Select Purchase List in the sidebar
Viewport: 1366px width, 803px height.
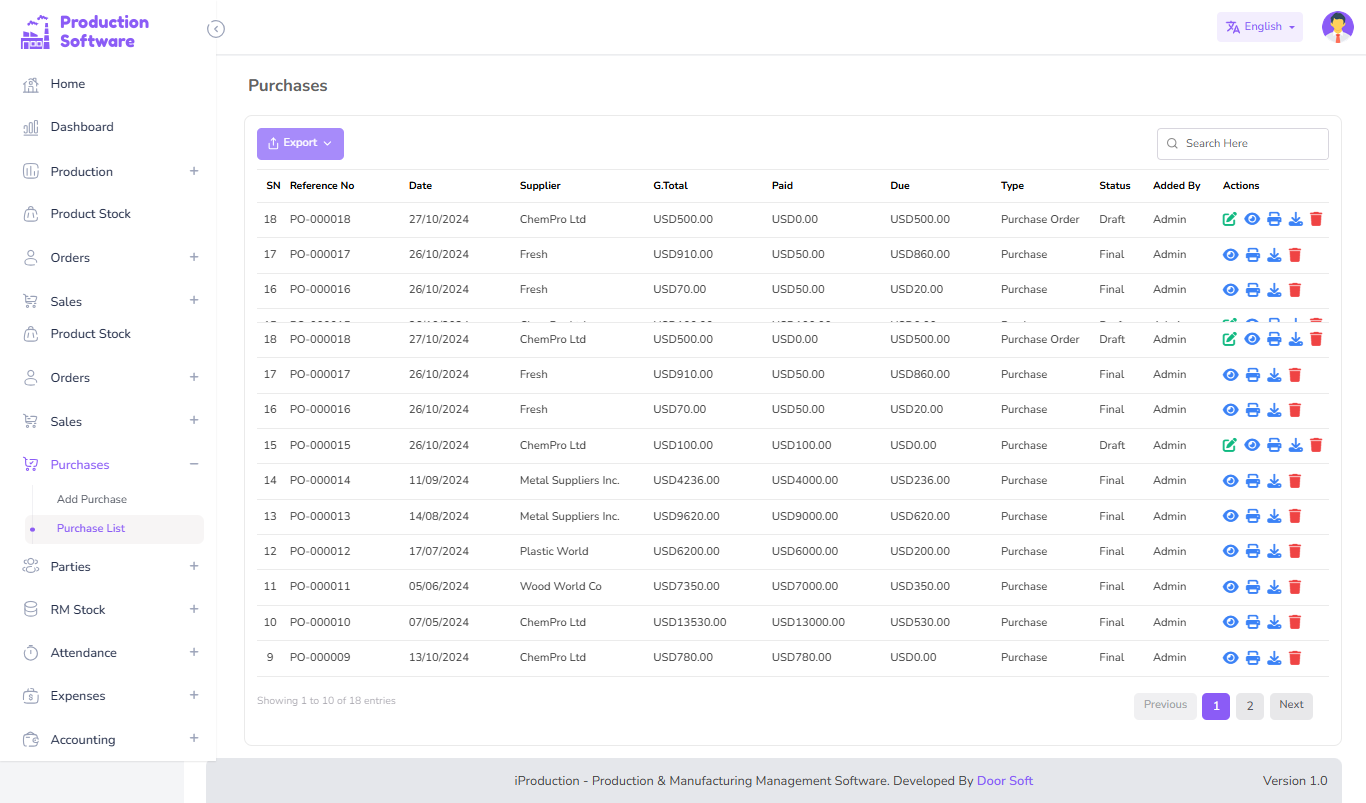click(90, 528)
